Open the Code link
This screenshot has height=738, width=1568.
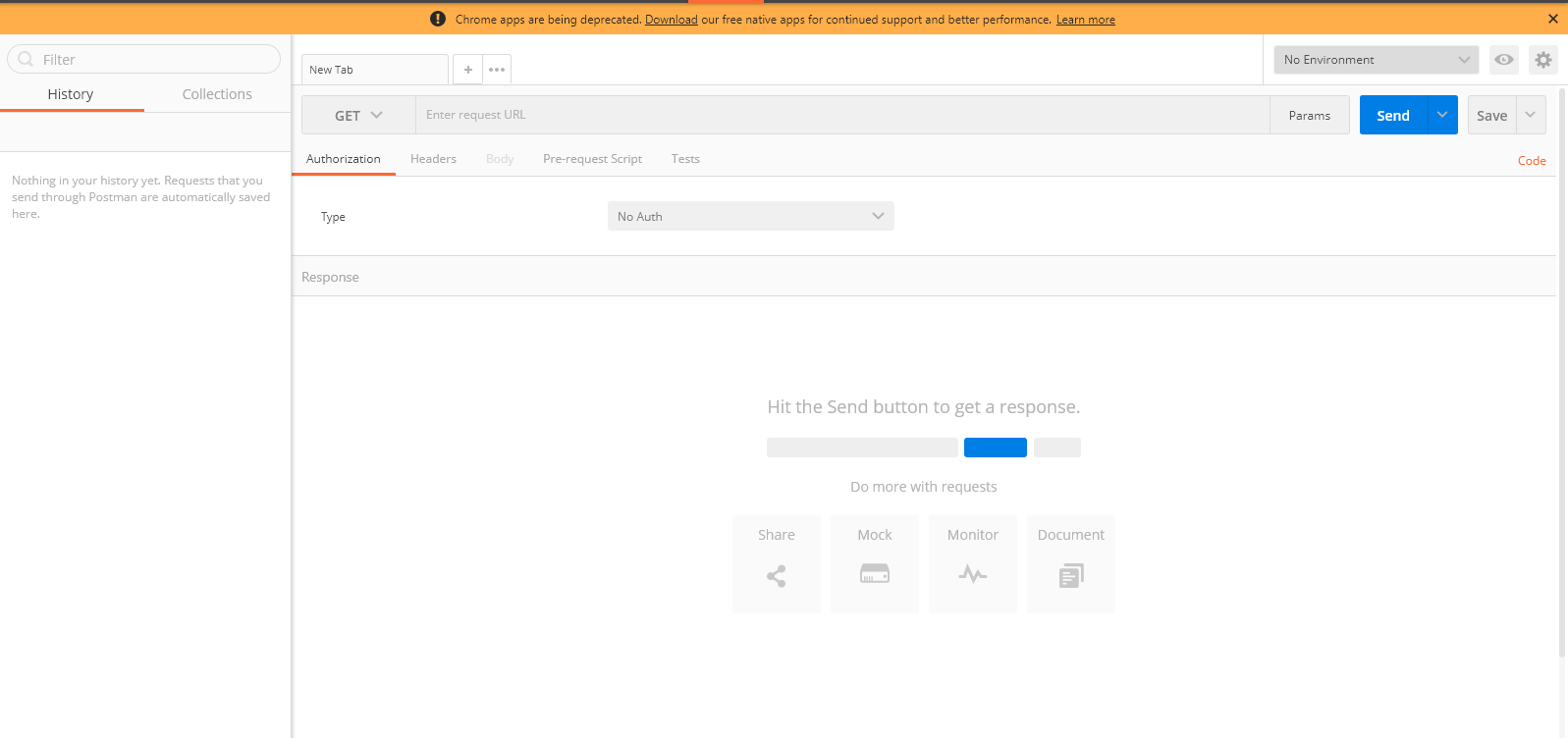(x=1532, y=161)
